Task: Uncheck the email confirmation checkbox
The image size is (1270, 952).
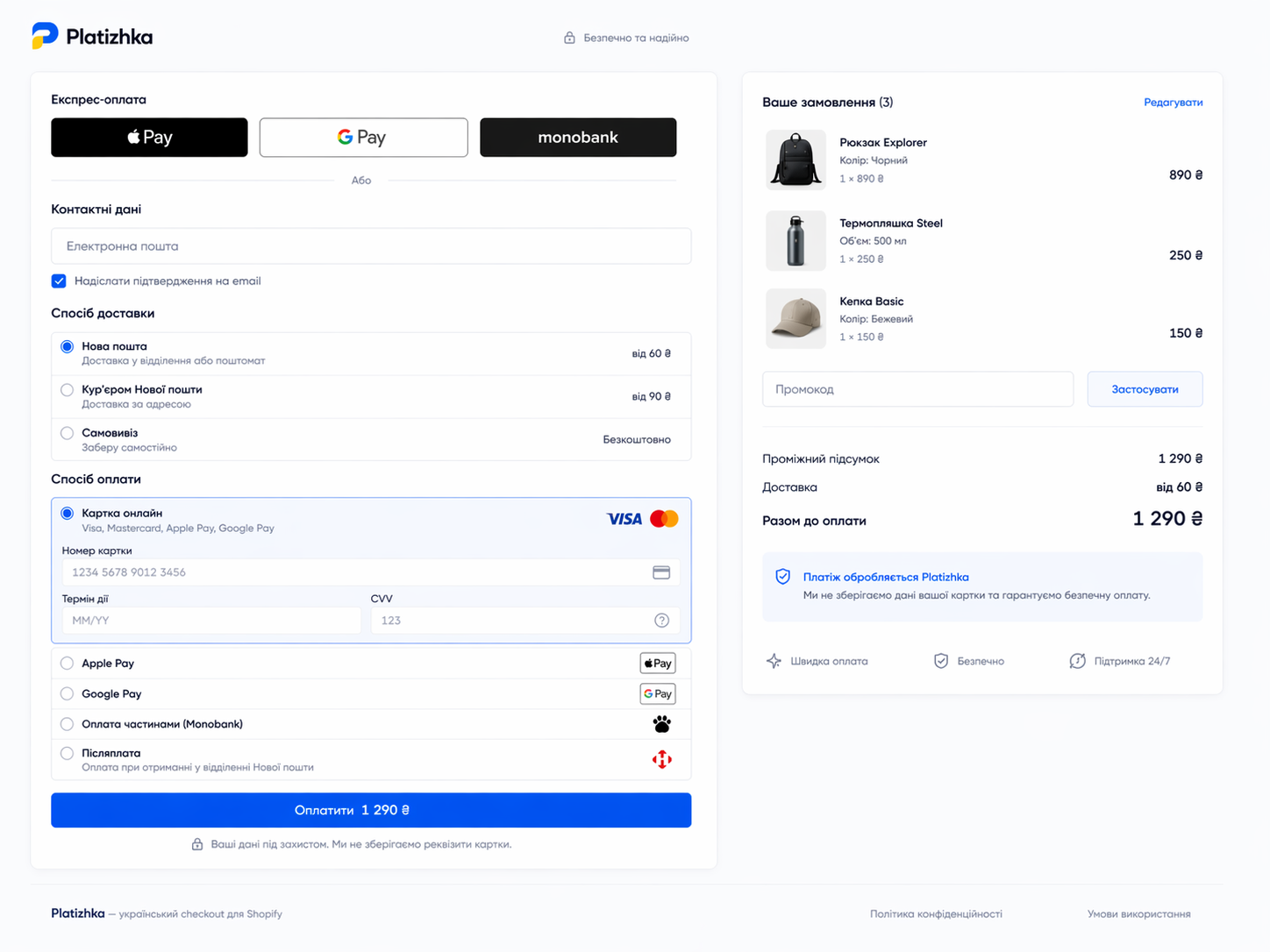Action: click(59, 281)
